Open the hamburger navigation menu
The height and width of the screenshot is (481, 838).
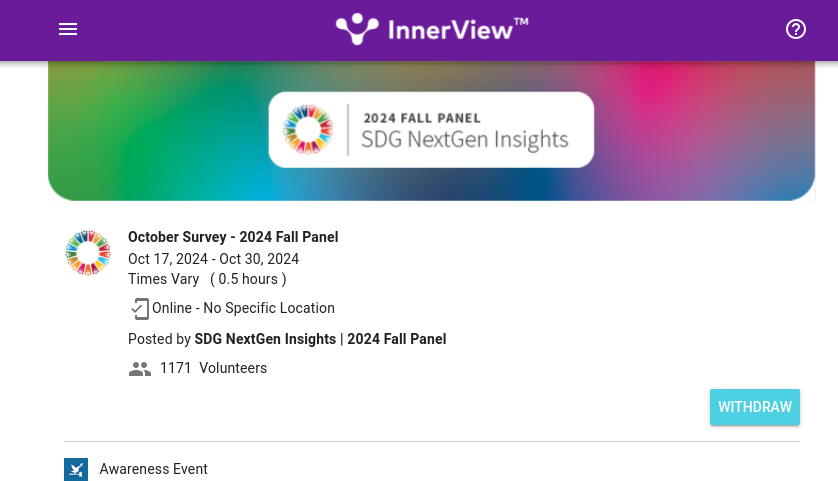68,30
